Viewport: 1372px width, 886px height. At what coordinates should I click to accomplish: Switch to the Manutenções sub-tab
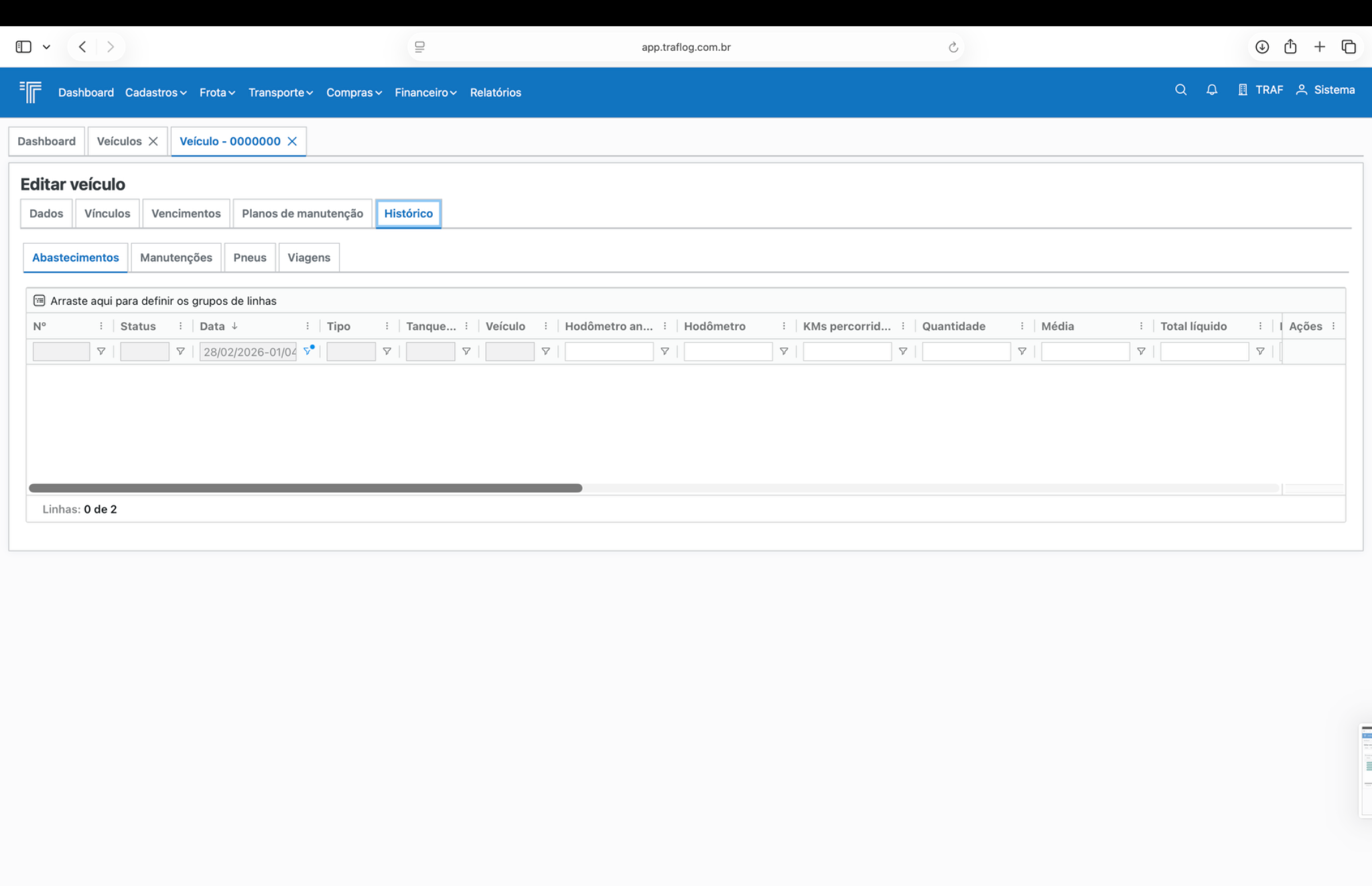click(176, 257)
